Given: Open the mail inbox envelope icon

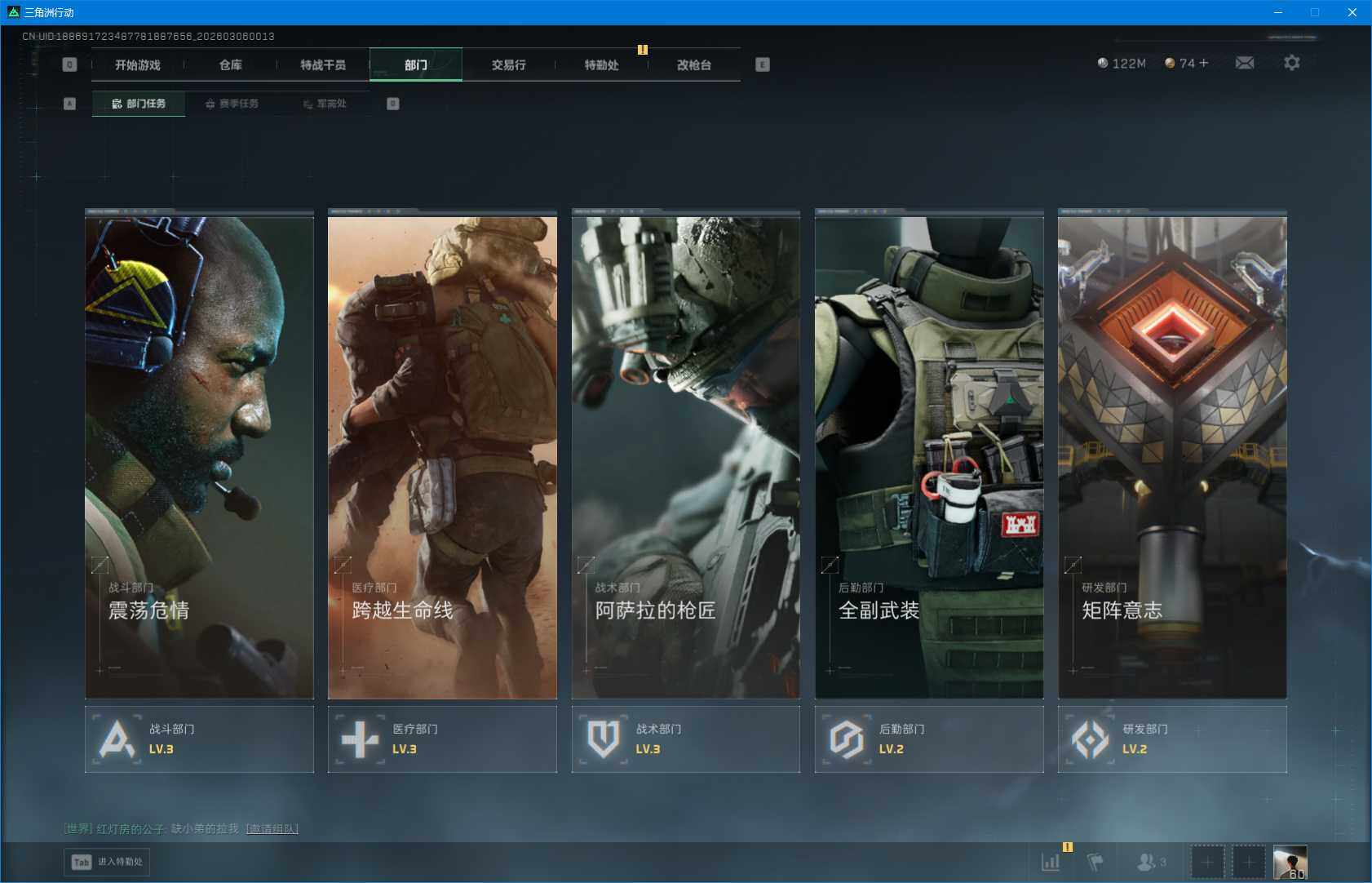Looking at the screenshot, I should click(1244, 63).
